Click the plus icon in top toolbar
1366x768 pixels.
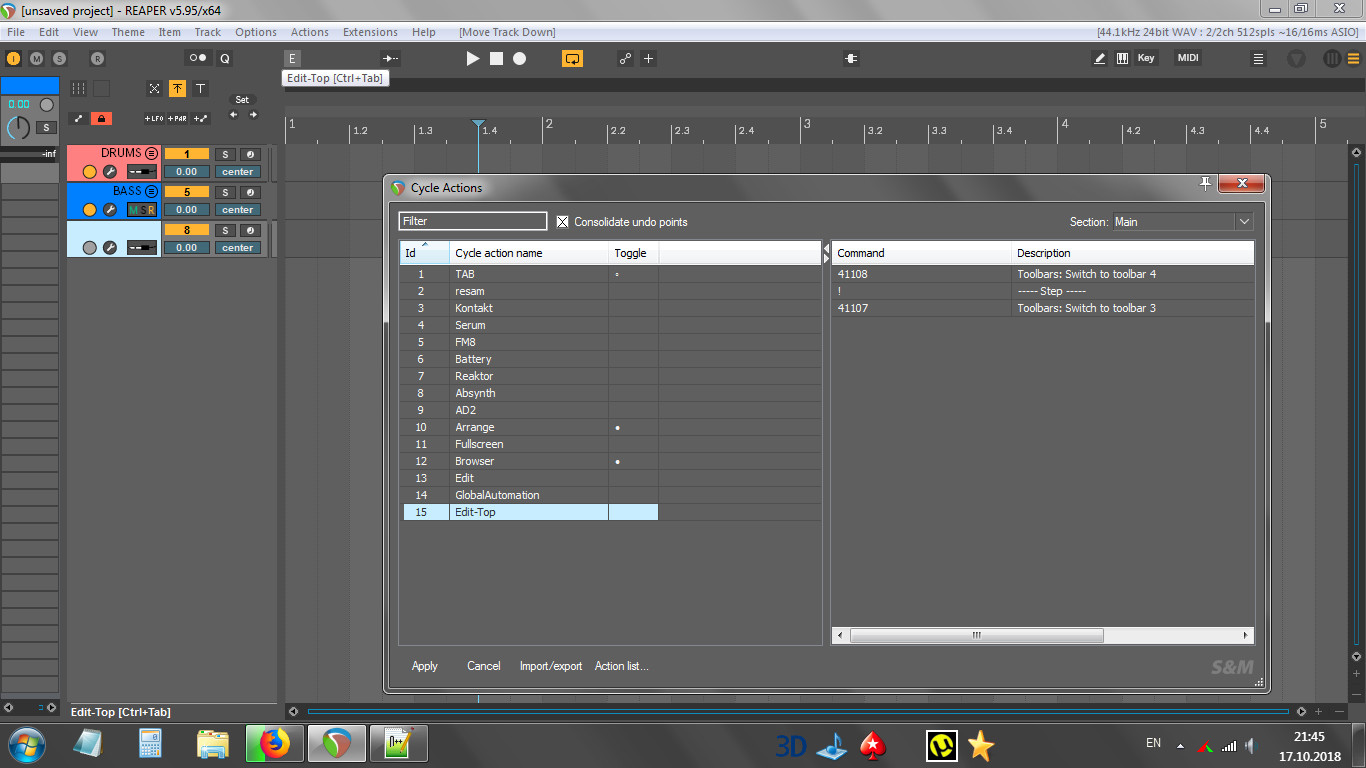point(648,59)
